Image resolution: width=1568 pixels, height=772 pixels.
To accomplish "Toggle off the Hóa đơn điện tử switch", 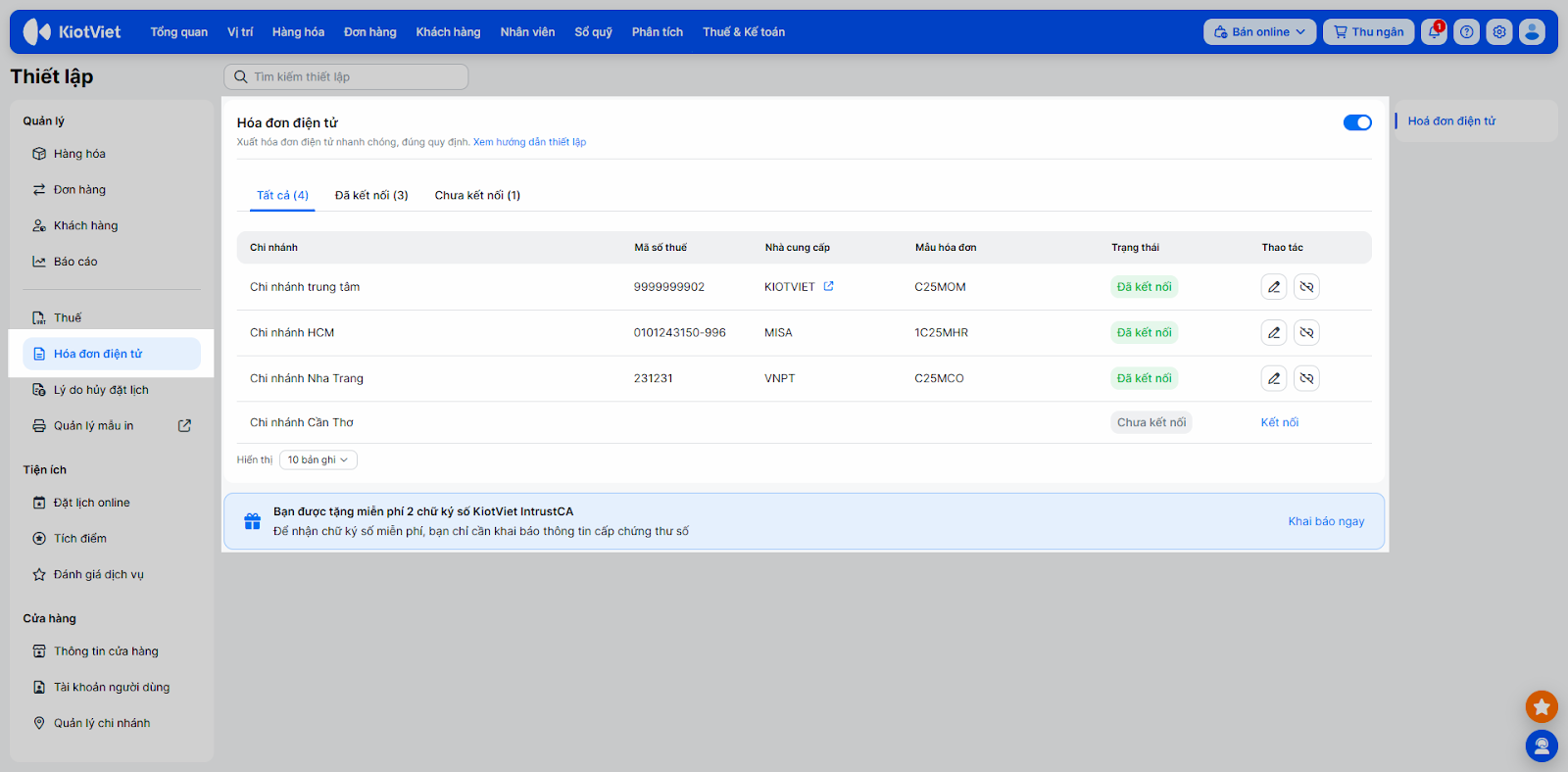I will pos(1356,122).
